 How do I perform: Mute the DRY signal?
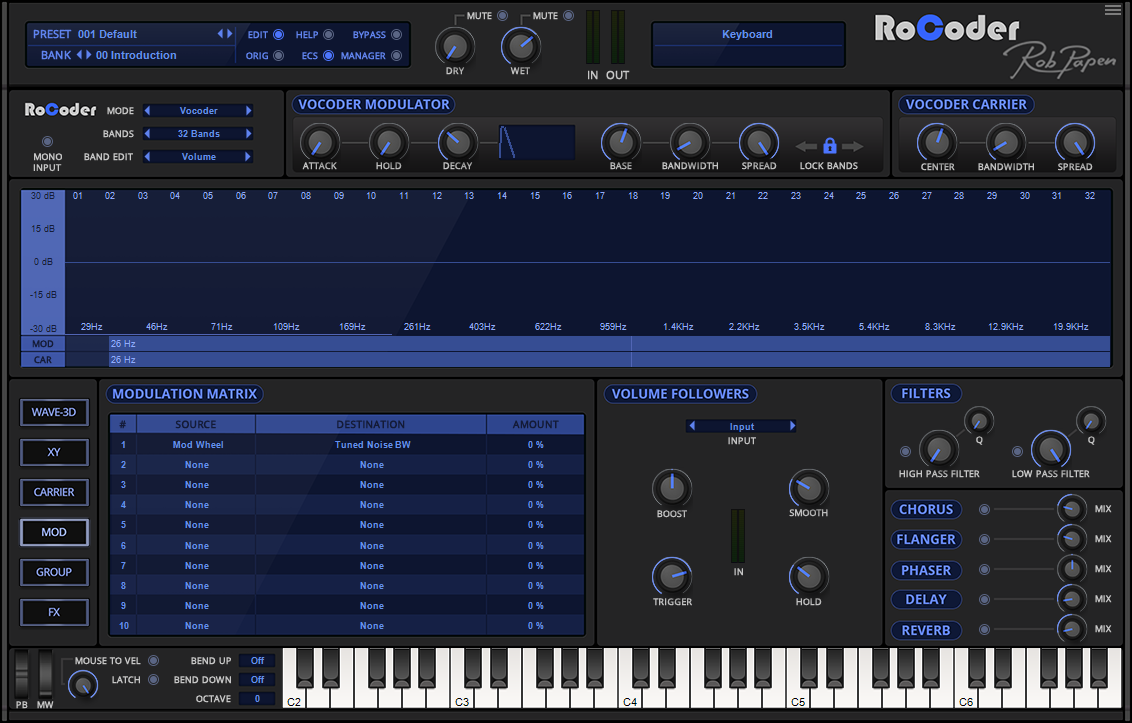coord(500,15)
